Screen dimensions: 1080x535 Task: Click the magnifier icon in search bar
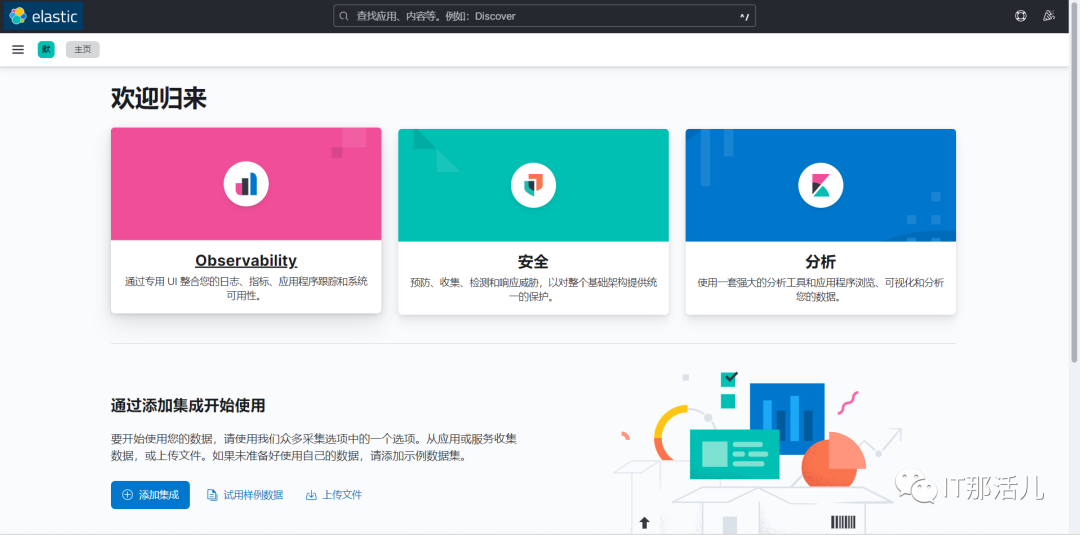click(x=344, y=16)
